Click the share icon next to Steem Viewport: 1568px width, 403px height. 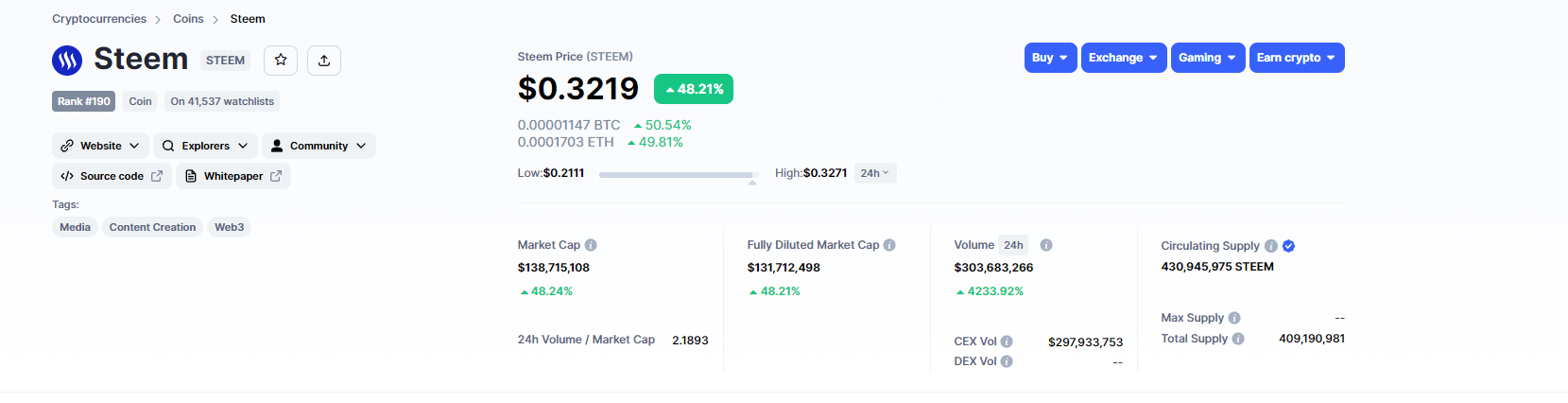tap(324, 60)
